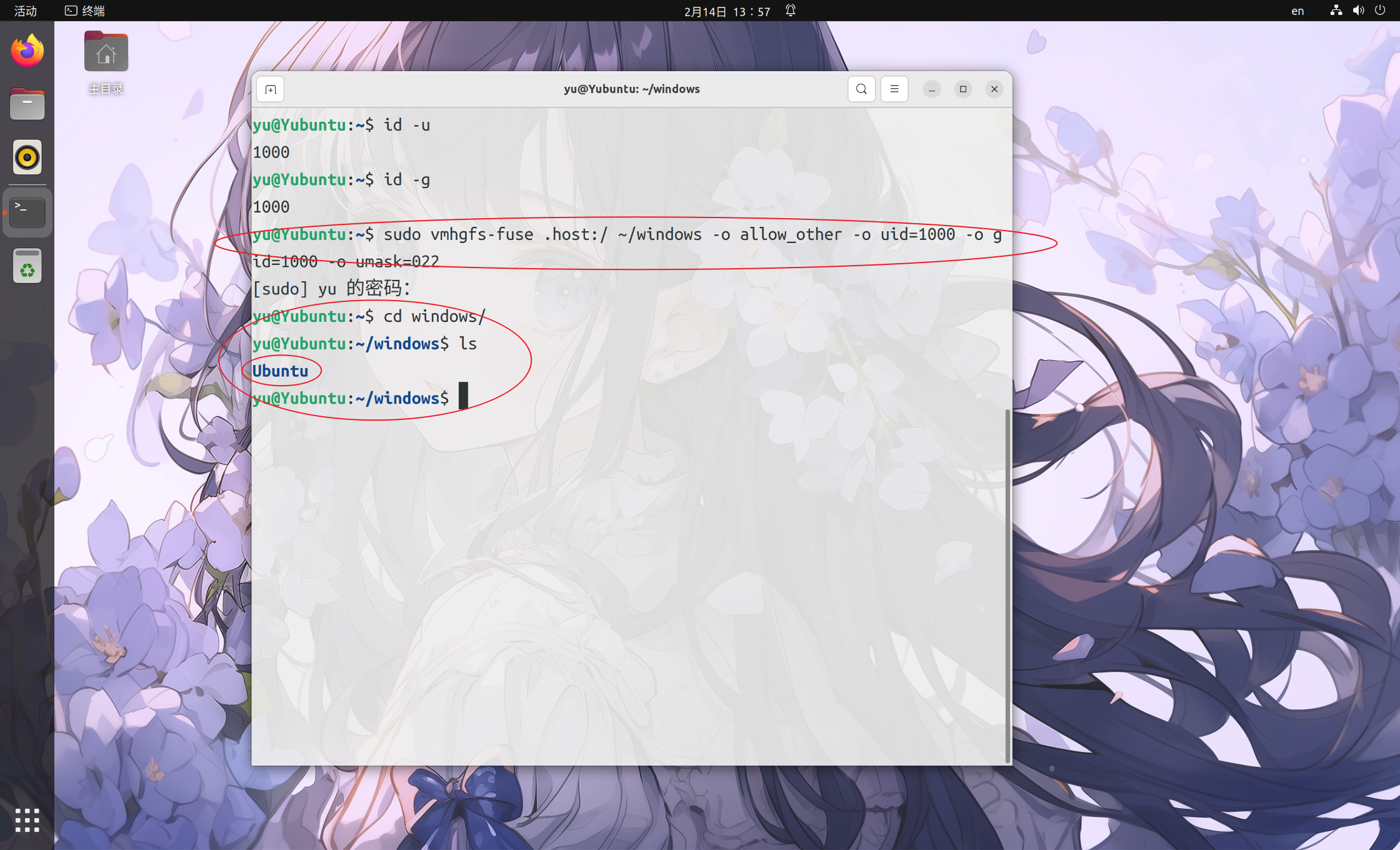Launch Firefox from the dock

coord(27,51)
